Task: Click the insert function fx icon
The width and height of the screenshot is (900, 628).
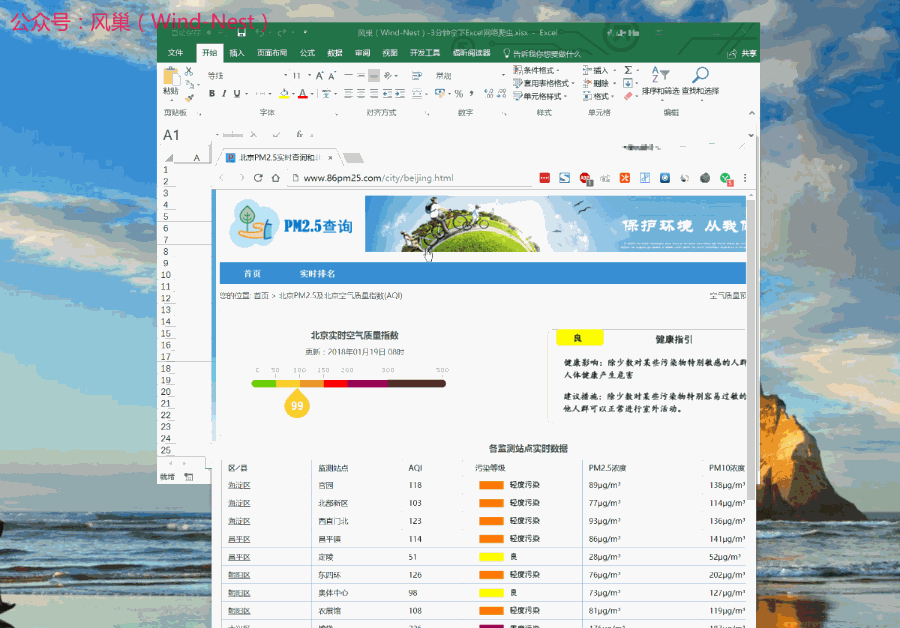Action: click(300, 134)
